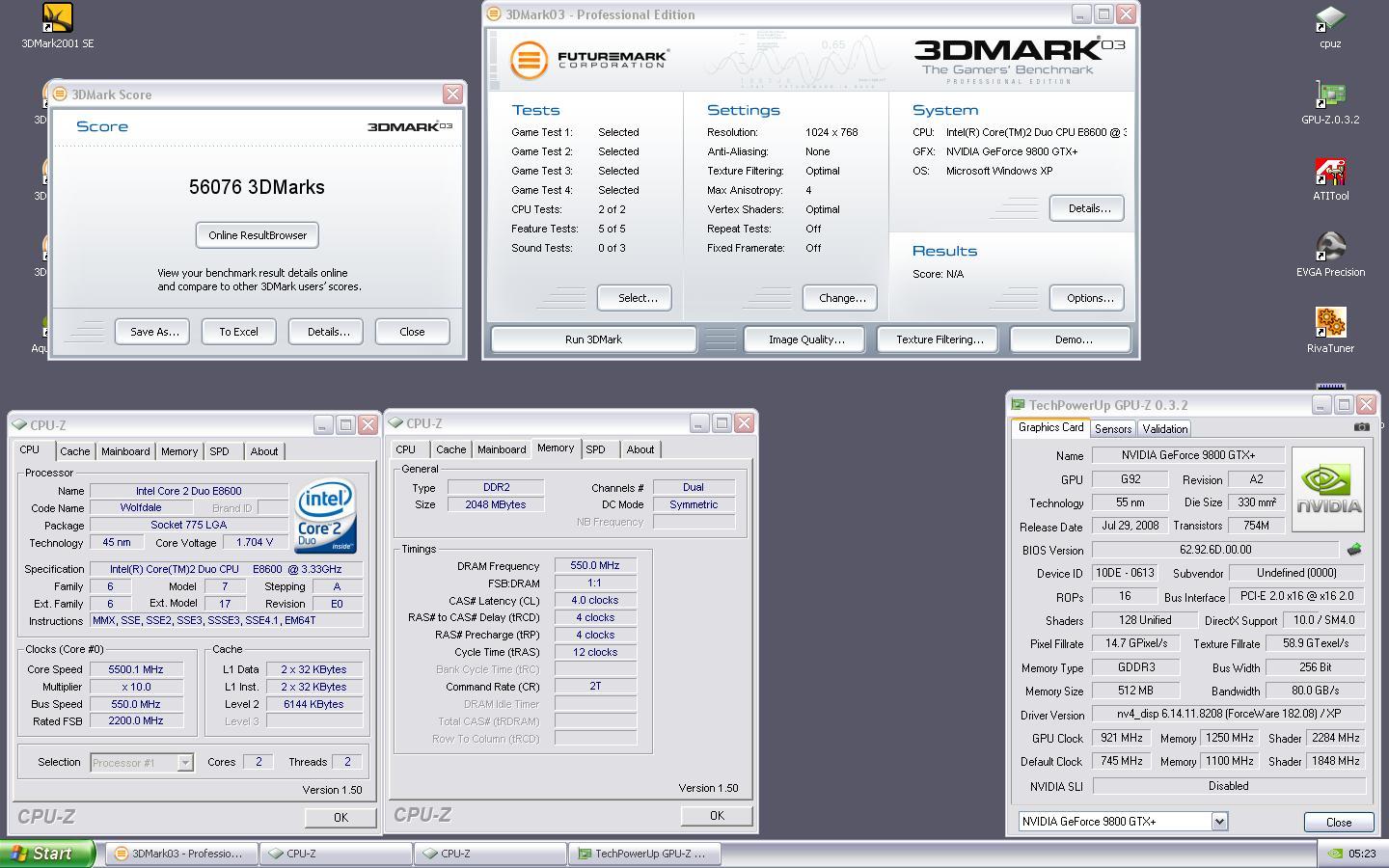Click the GPU-Z screenshot camera icon
This screenshot has width=1389, height=868.
click(1361, 426)
